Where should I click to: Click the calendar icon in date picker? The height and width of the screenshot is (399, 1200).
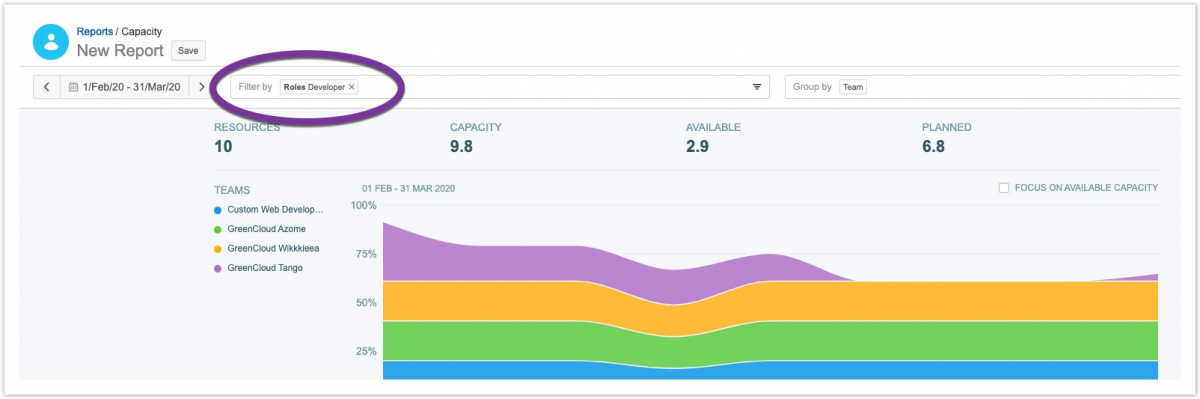tap(73, 87)
